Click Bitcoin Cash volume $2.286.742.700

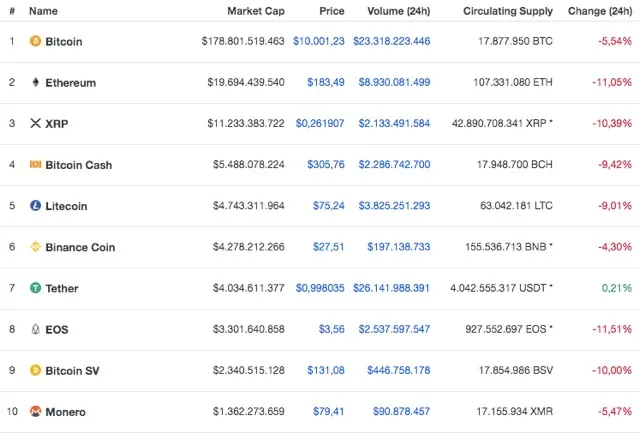click(x=394, y=165)
